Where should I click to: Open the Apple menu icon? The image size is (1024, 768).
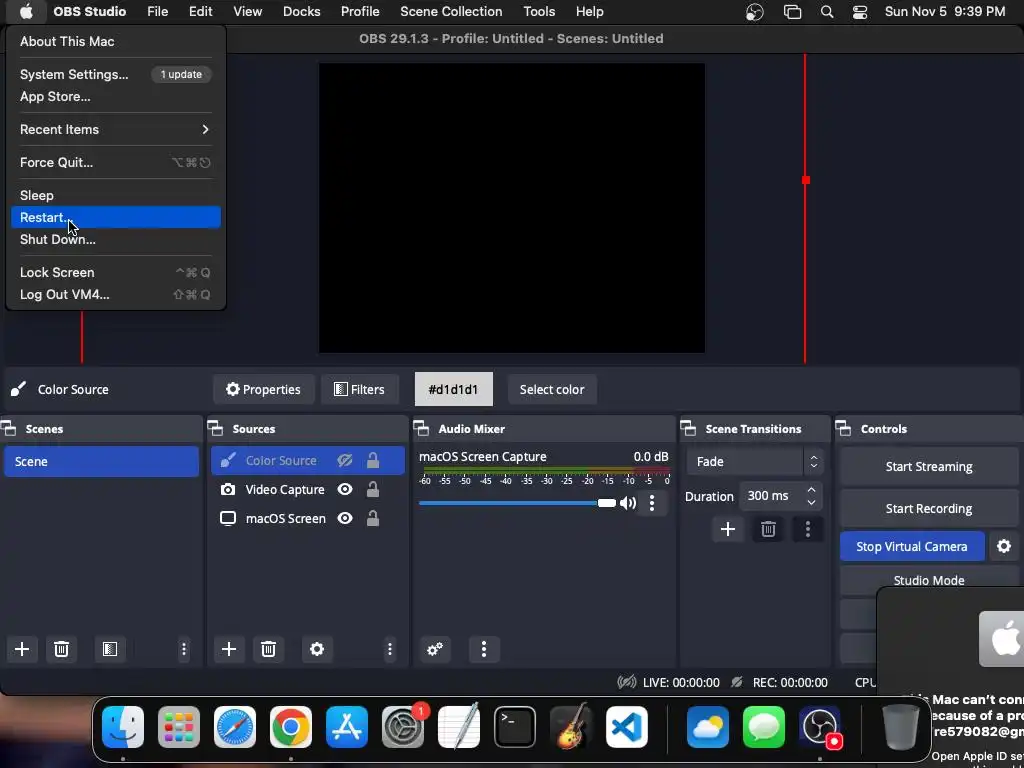tap(25, 12)
